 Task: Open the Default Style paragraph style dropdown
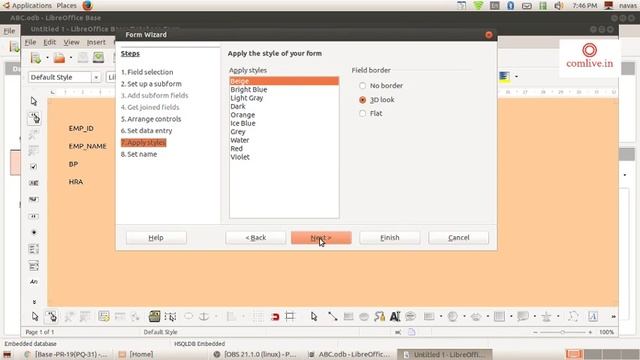pyautogui.click(x=96, y=77)
